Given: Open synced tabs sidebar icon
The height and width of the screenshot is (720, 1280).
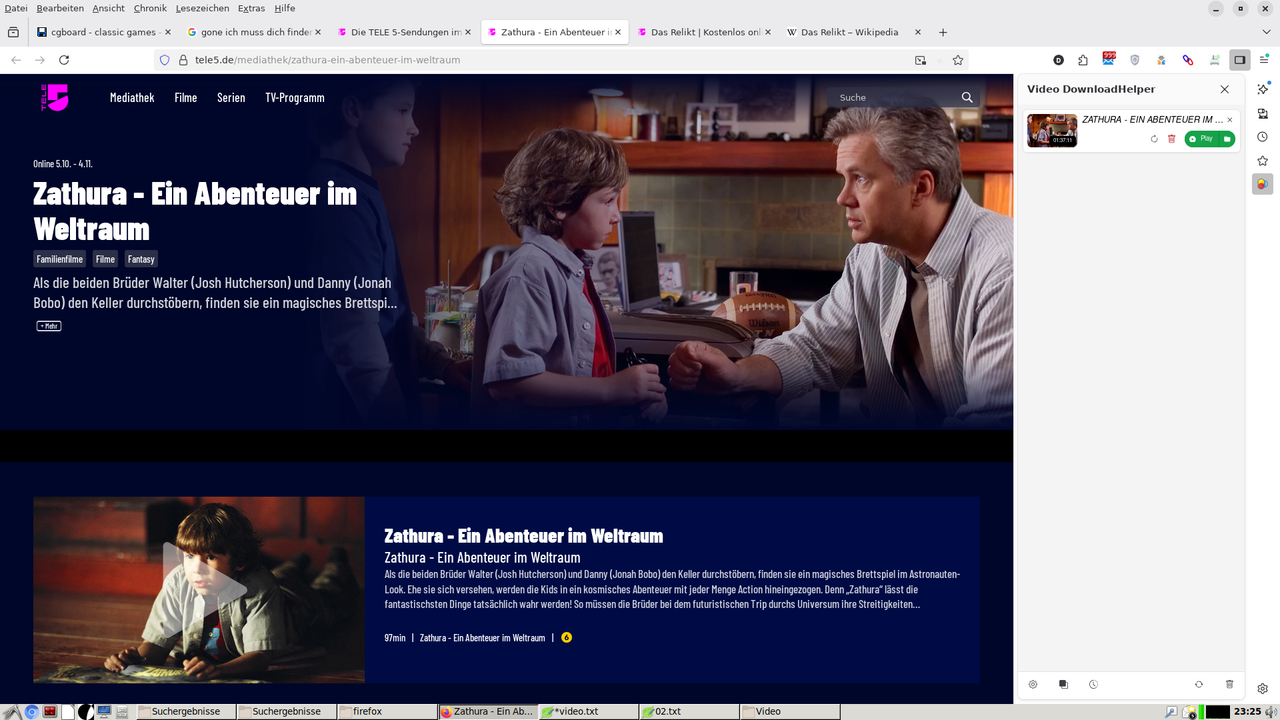Looking at the screenshot, I should pos(1263,113).
